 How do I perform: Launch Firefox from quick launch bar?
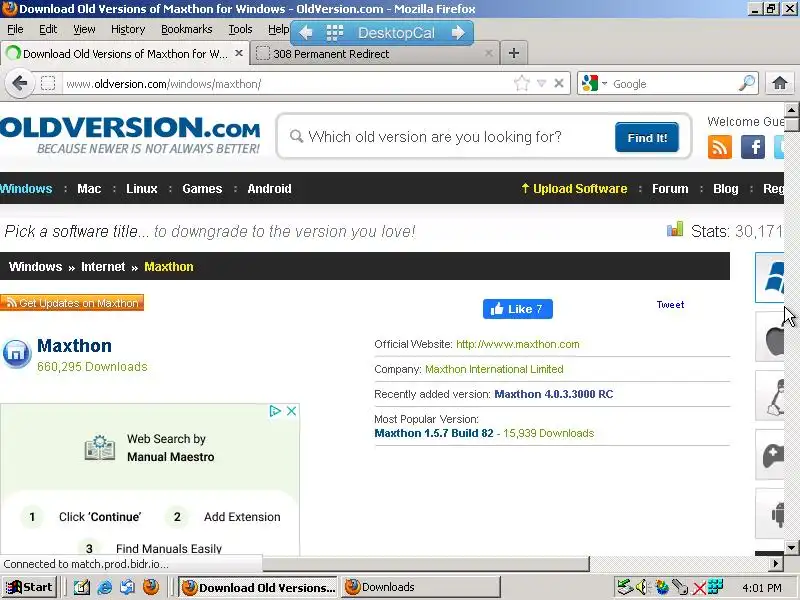point(151,587)
